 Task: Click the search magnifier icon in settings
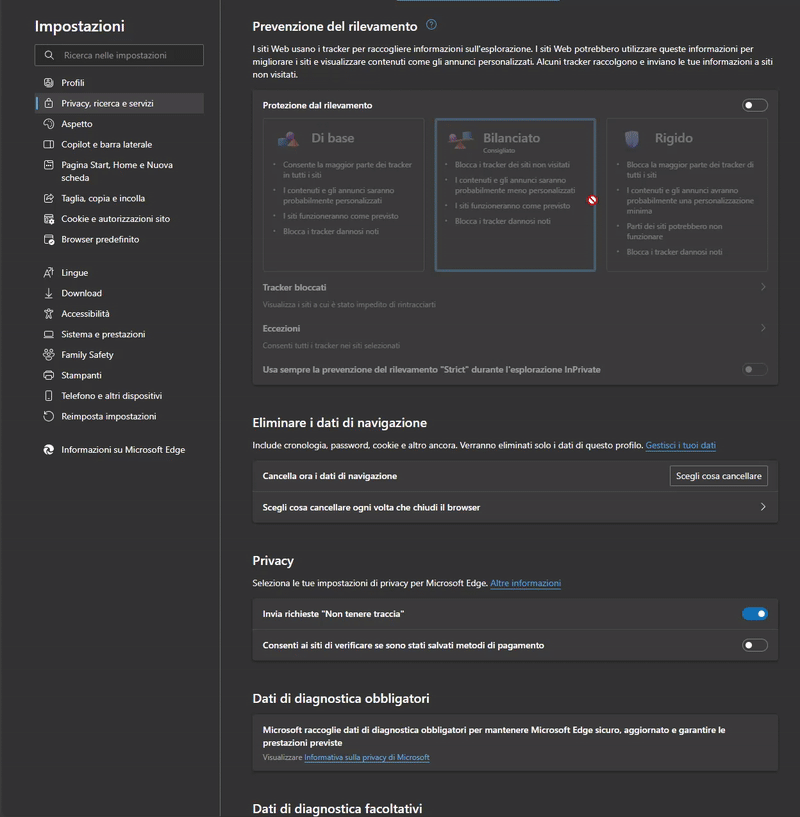coord(49,55)
